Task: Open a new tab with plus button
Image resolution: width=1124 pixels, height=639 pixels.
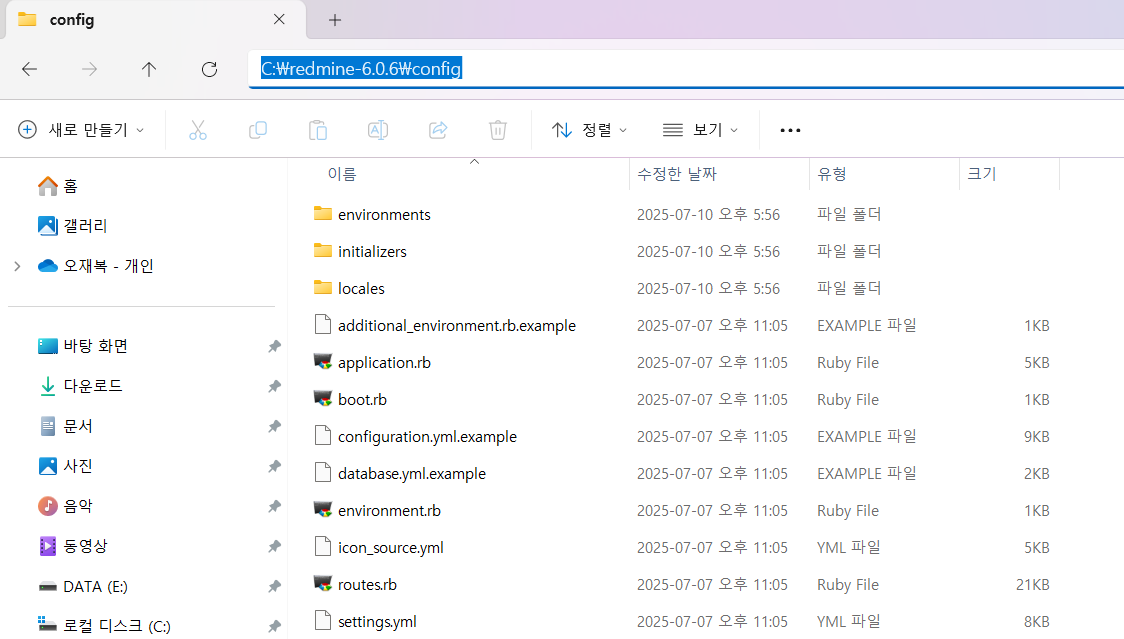Action: [335, 20]
